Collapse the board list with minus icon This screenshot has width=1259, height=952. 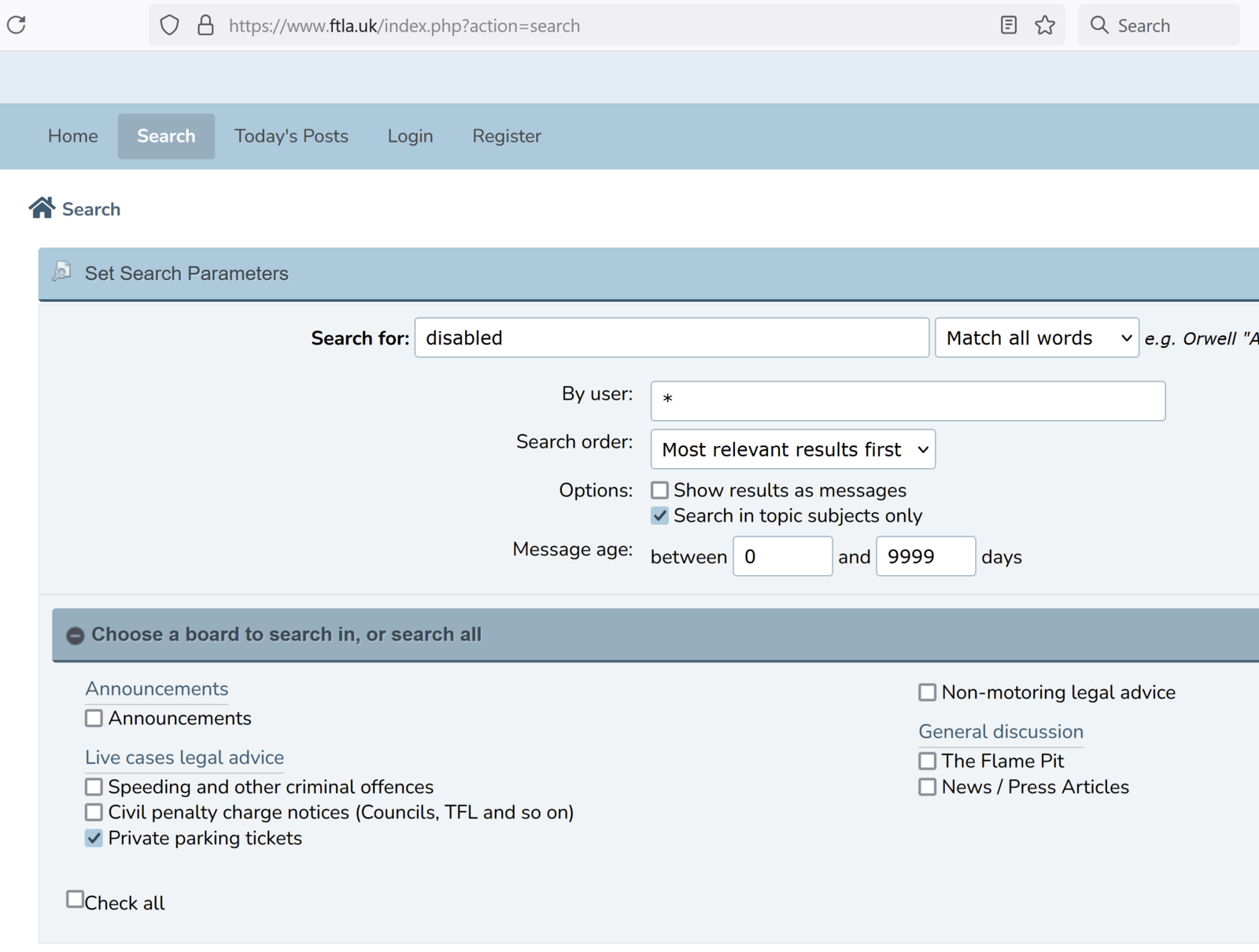75,636
